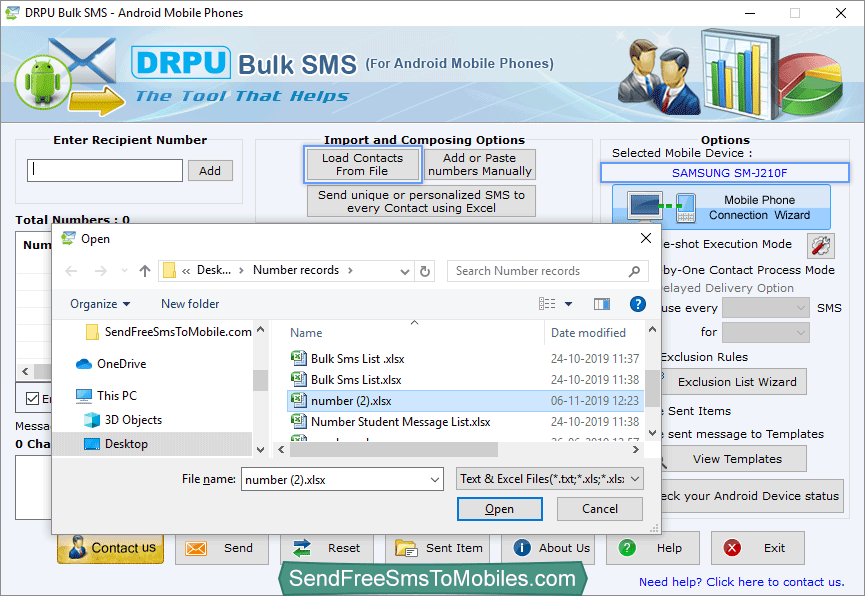Viewport: 865px width, 596px height.
Task: Click the Enter Recipient Number input field
Action: [105, 171]
